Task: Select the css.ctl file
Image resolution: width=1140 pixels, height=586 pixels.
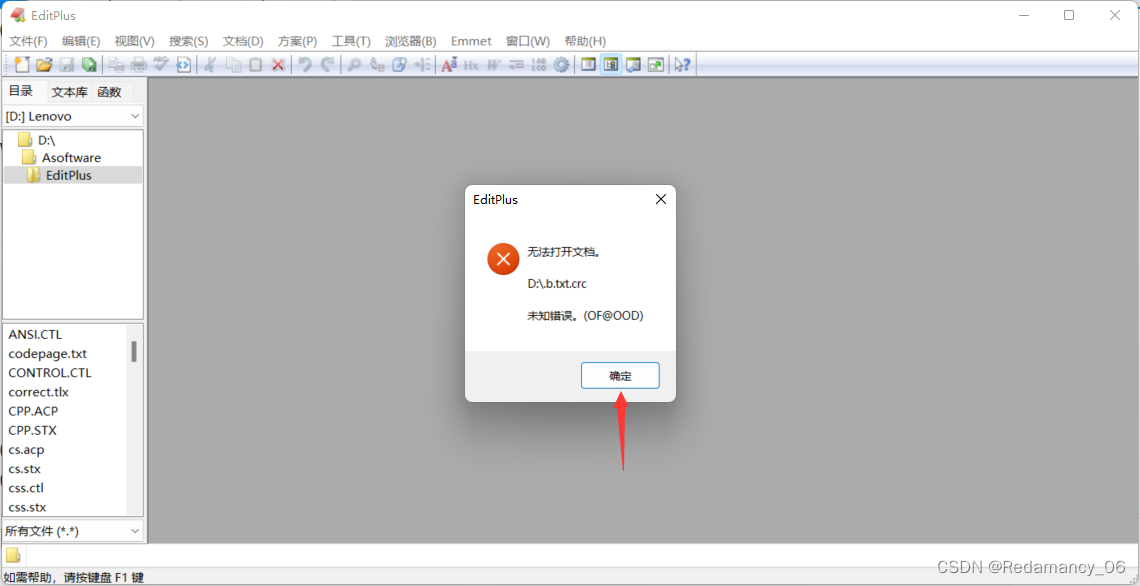Action: tap(26, 488)
